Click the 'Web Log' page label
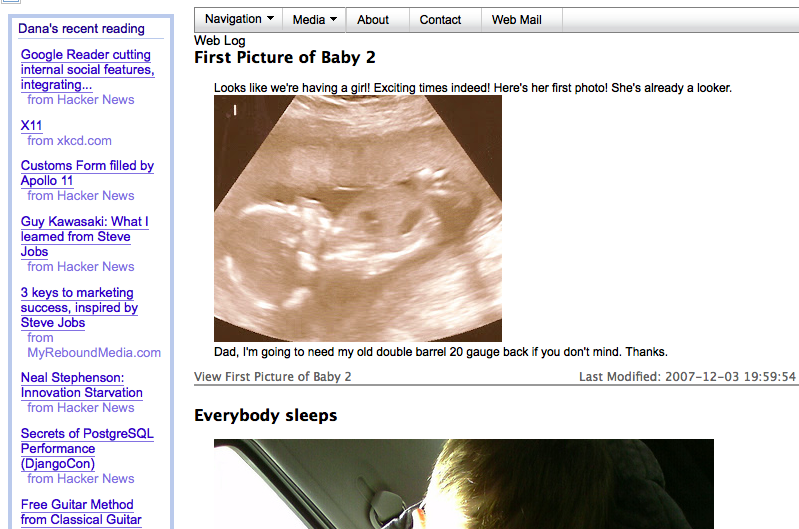The image size is (799, 529). pyautogui.click(x=220, y=40)
